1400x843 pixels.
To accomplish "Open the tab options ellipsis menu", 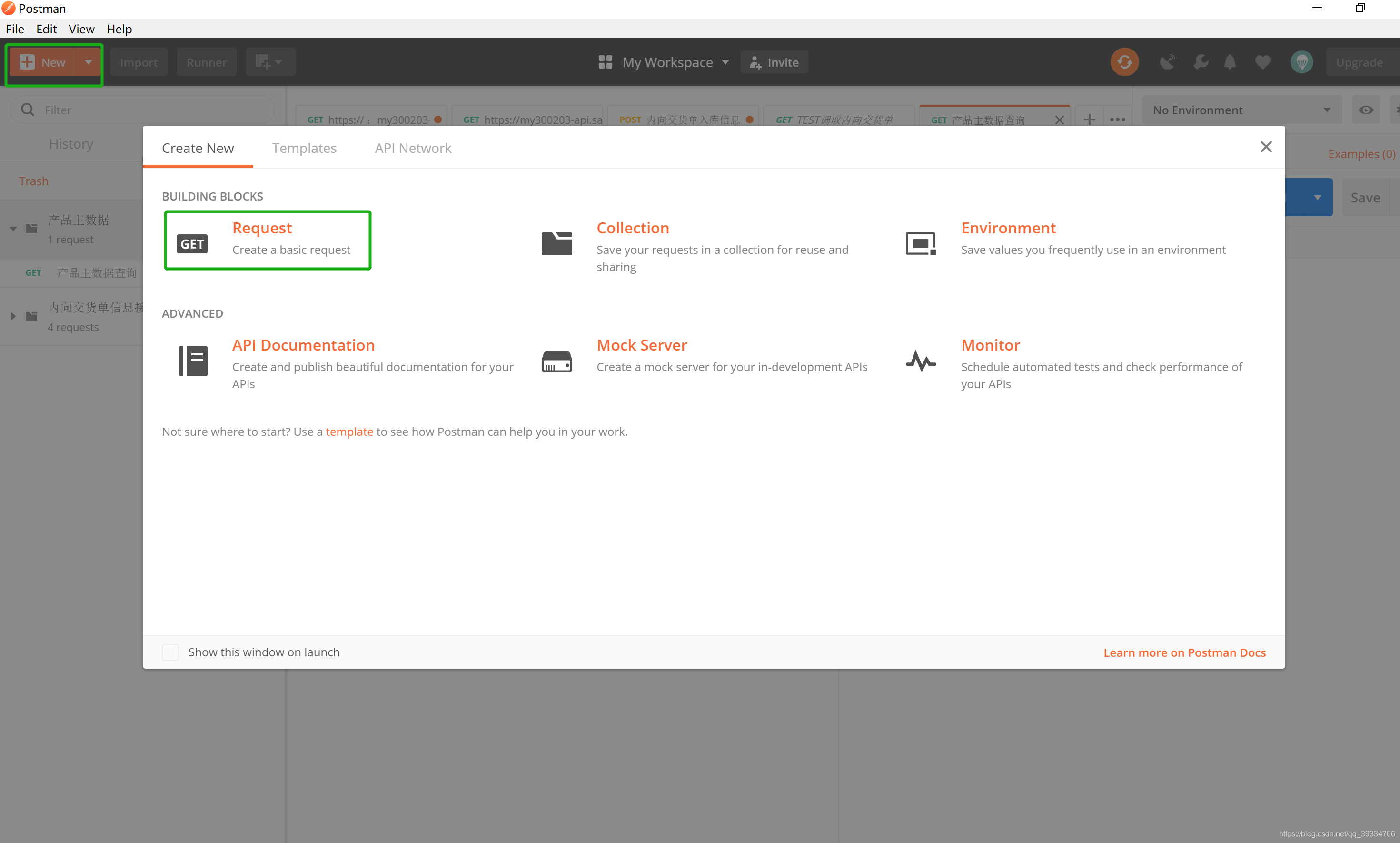I will point(1117,119).
